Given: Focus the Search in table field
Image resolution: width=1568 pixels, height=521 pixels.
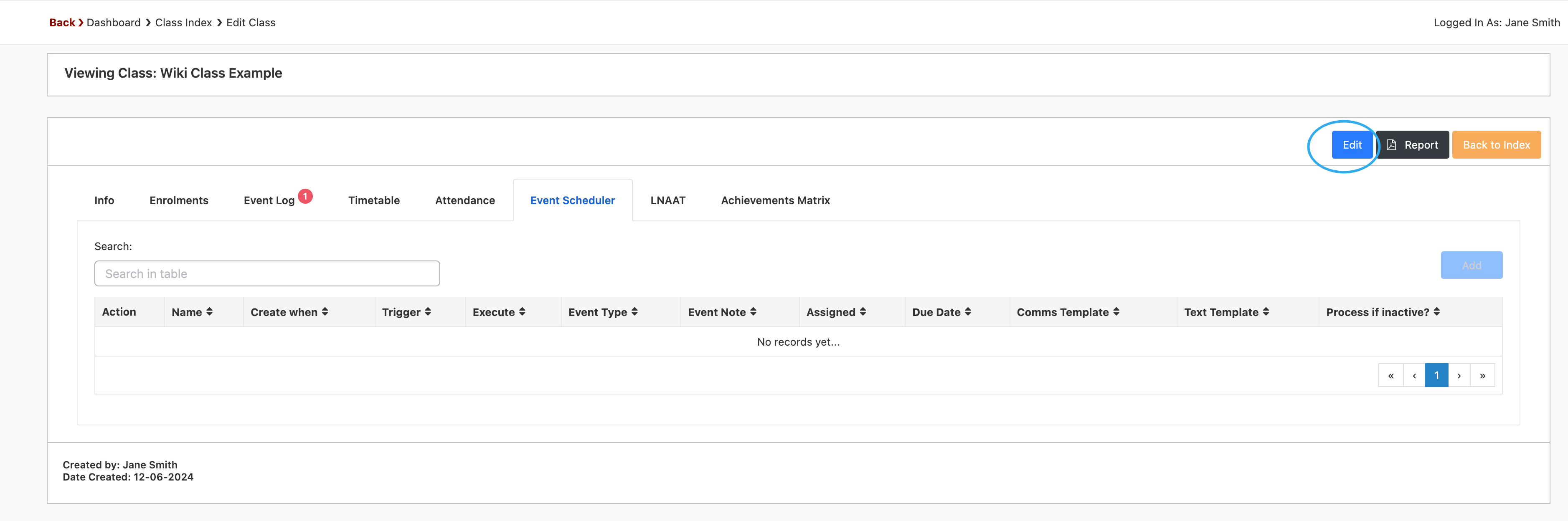Looking at the screenshot, I should click(x=267, y=274).
